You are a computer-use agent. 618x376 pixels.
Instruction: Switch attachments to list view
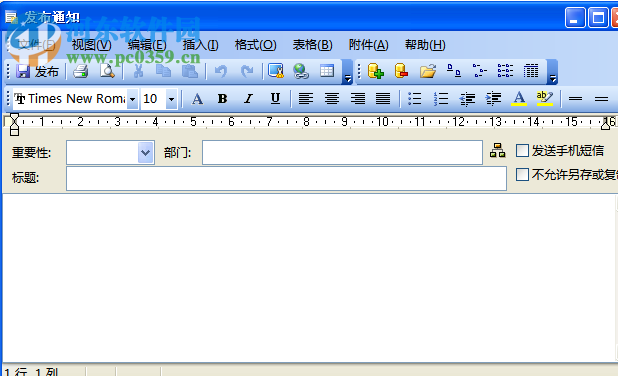(505, 71)
